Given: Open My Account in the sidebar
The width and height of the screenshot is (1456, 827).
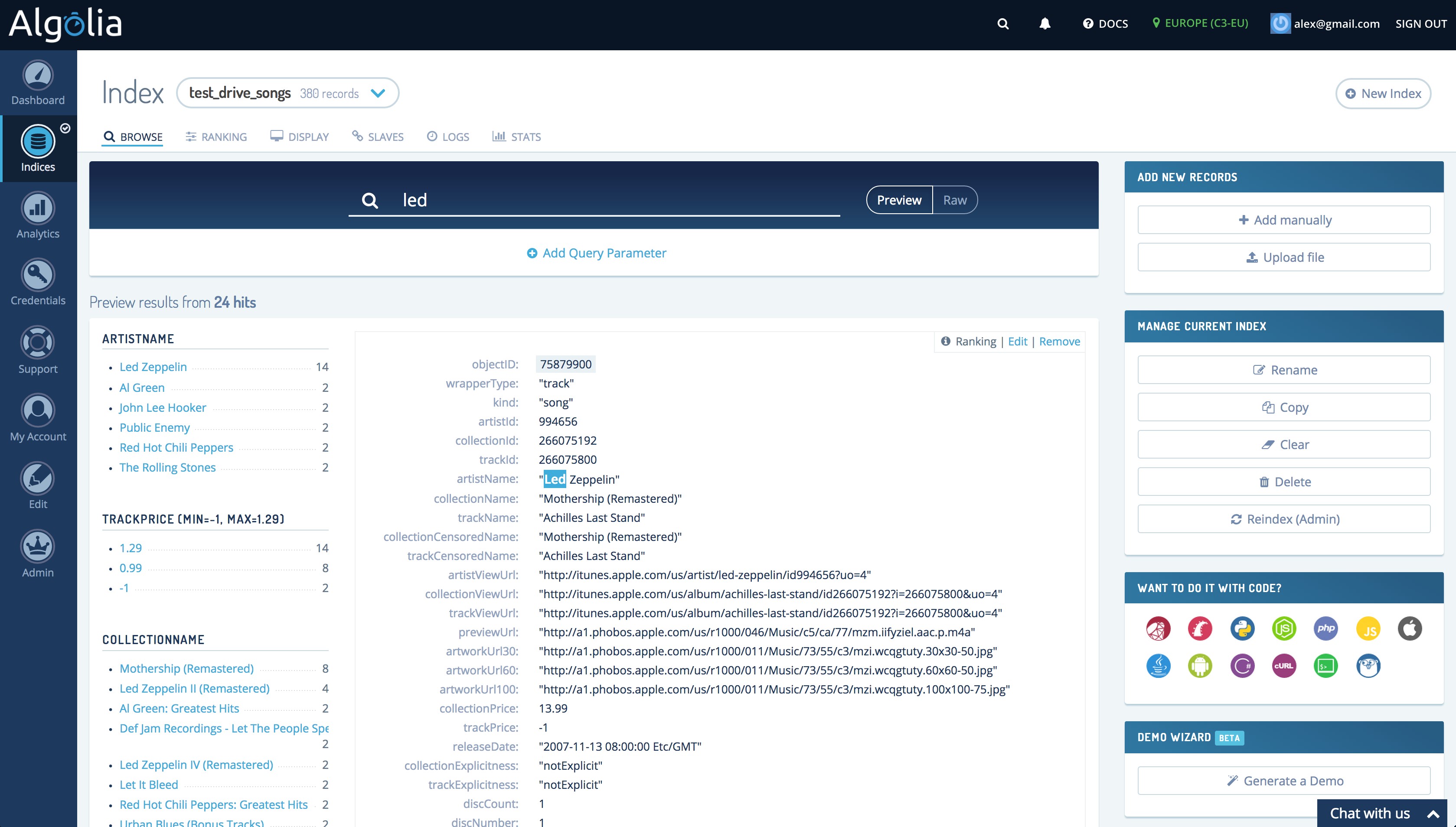Looking at the screenshot, I should [38, 418].
